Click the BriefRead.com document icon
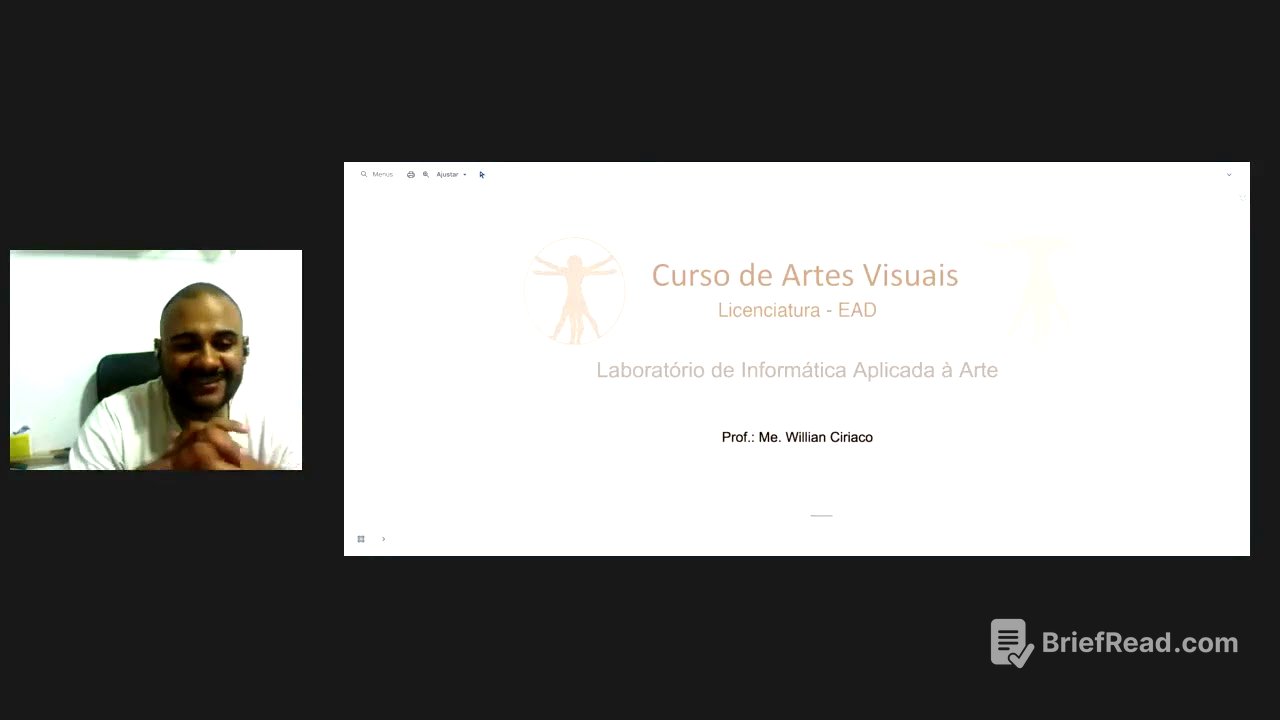Viewport: 1280px width, 720px height. [x=1008, y=641]
